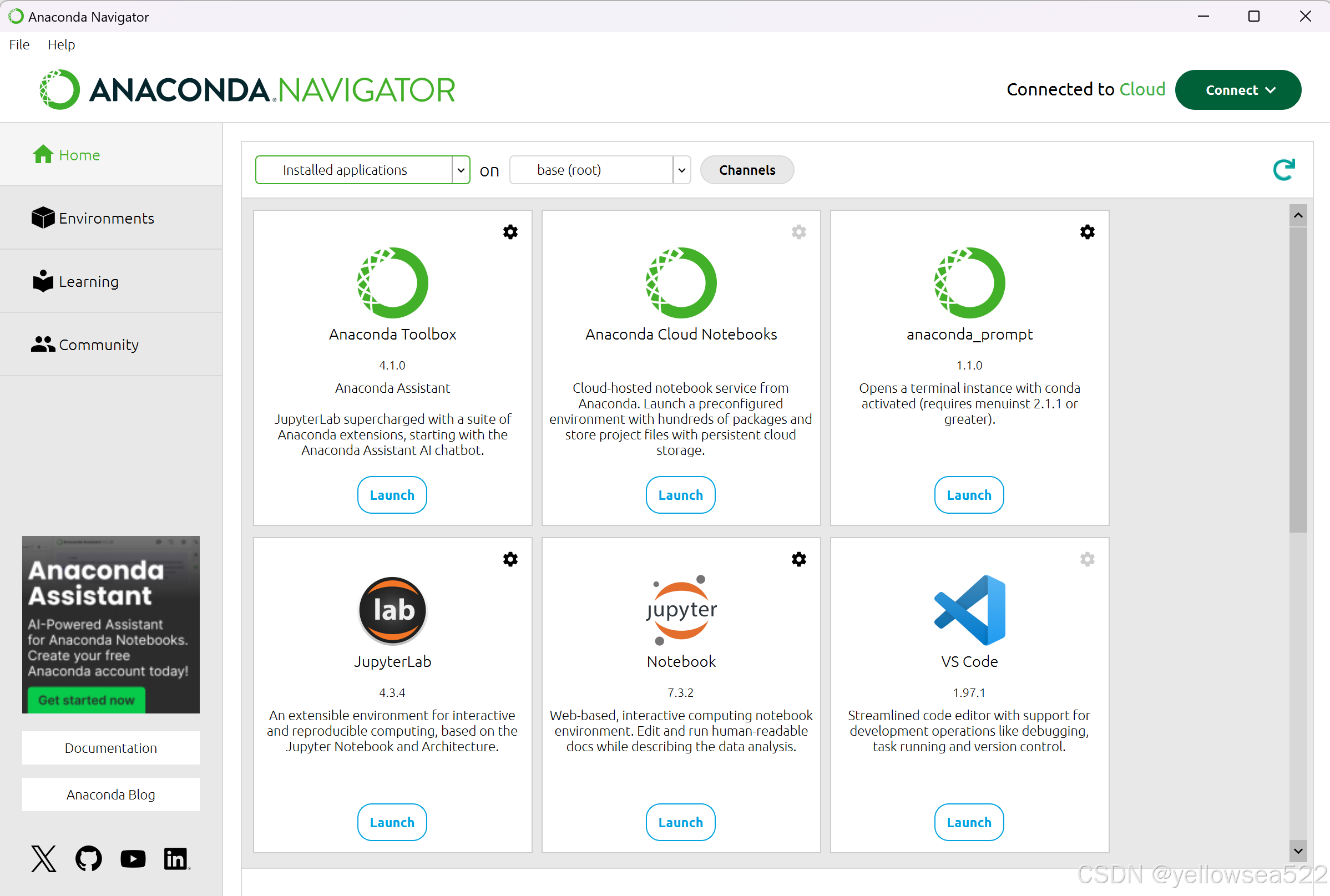Click the Jupyter Notebook gear icon

pos(798,559)
